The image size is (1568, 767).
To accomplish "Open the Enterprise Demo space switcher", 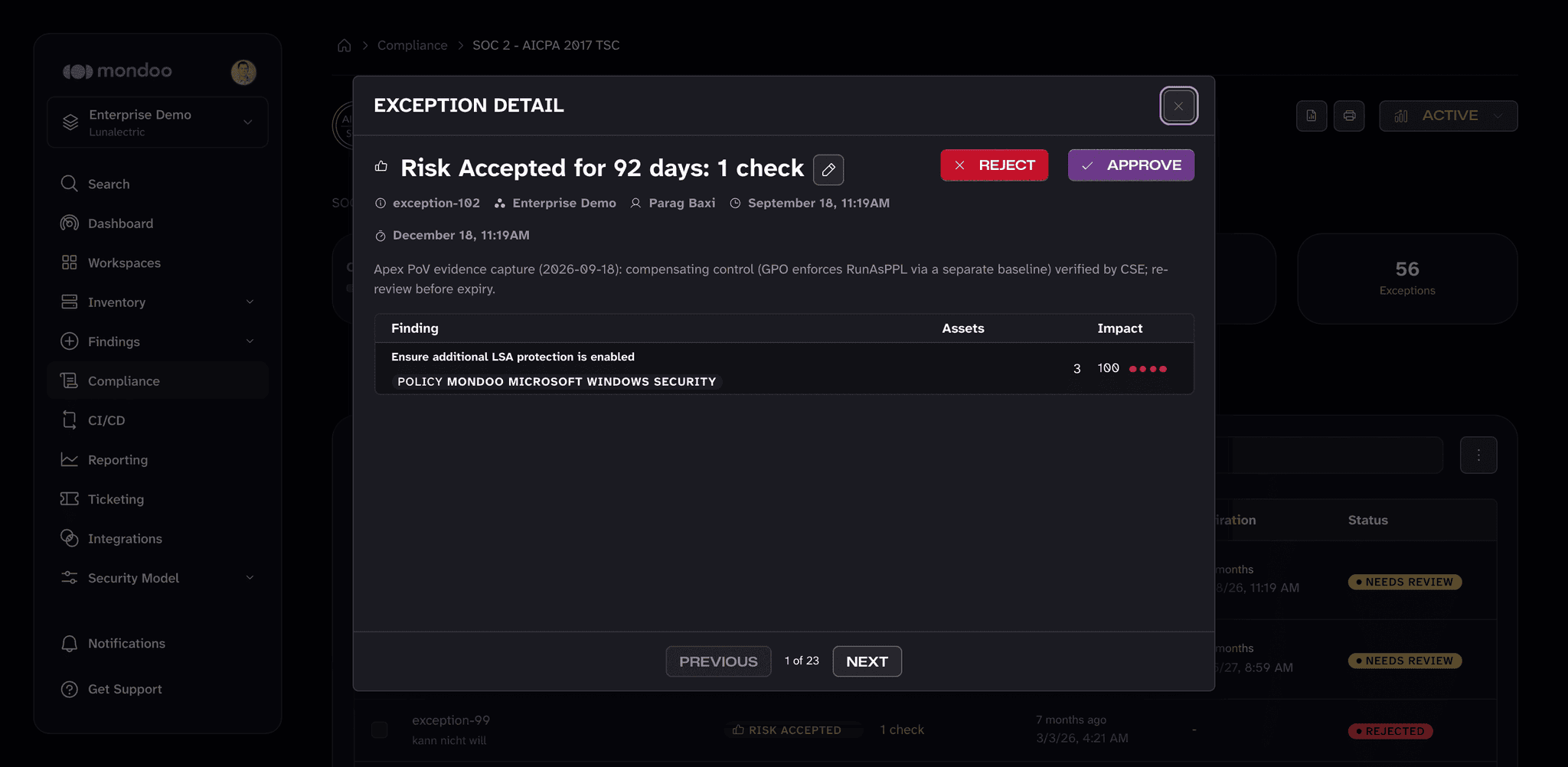I will pos(157,122).
